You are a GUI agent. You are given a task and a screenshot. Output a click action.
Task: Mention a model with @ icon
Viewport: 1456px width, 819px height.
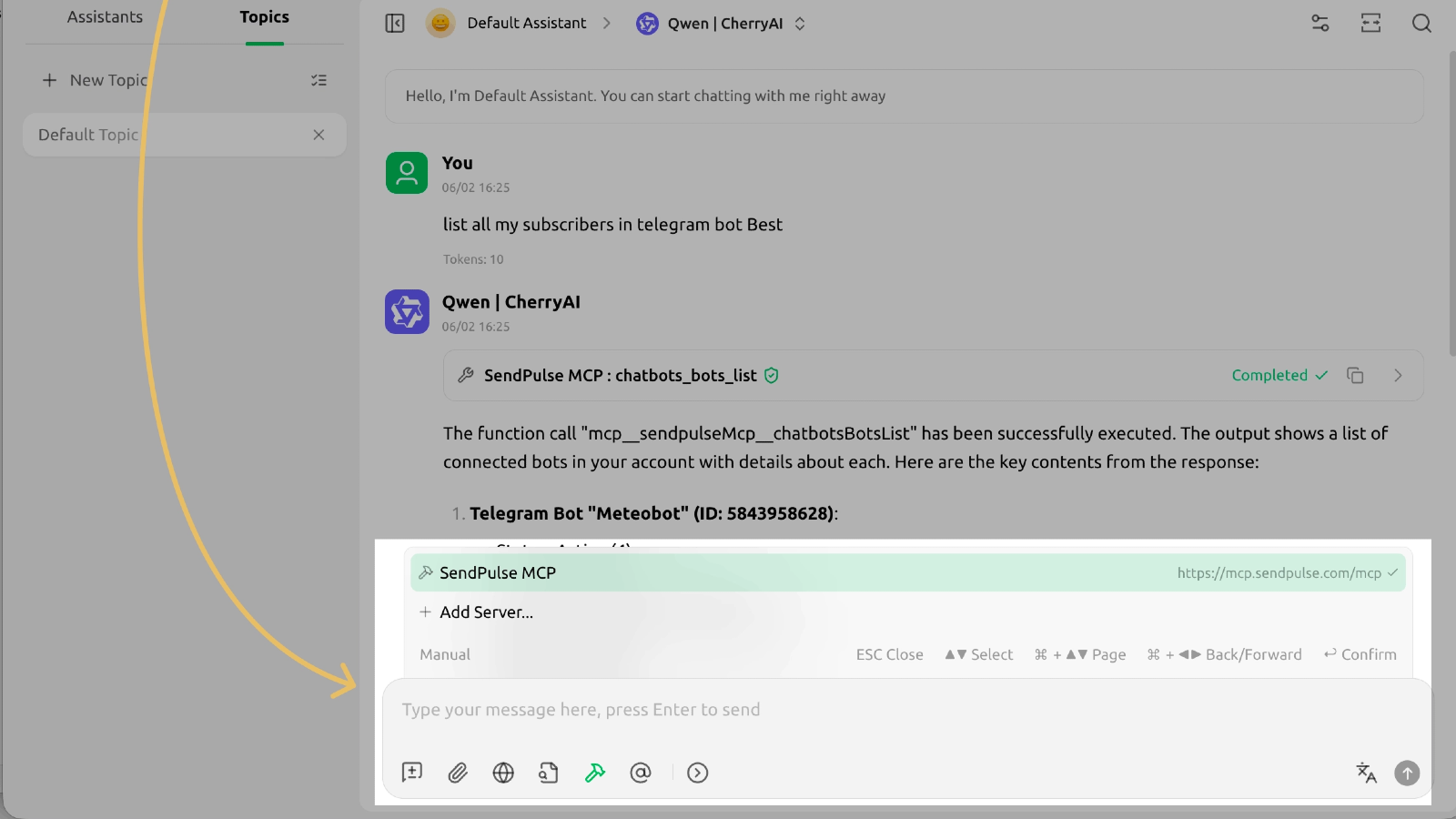tap(641, 773)
